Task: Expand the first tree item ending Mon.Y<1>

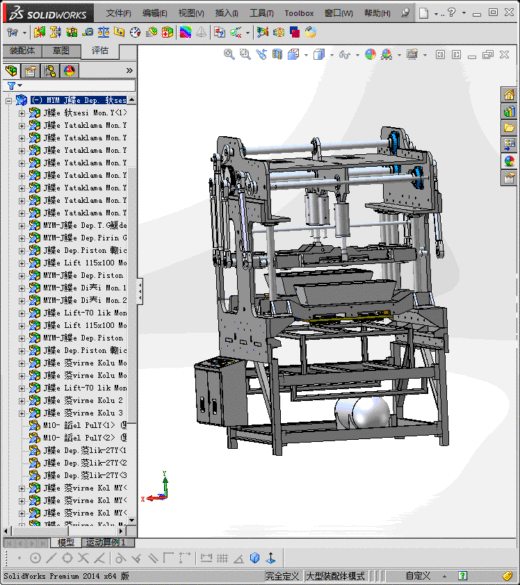Action: pyautogui.click(x=22, y=113)
